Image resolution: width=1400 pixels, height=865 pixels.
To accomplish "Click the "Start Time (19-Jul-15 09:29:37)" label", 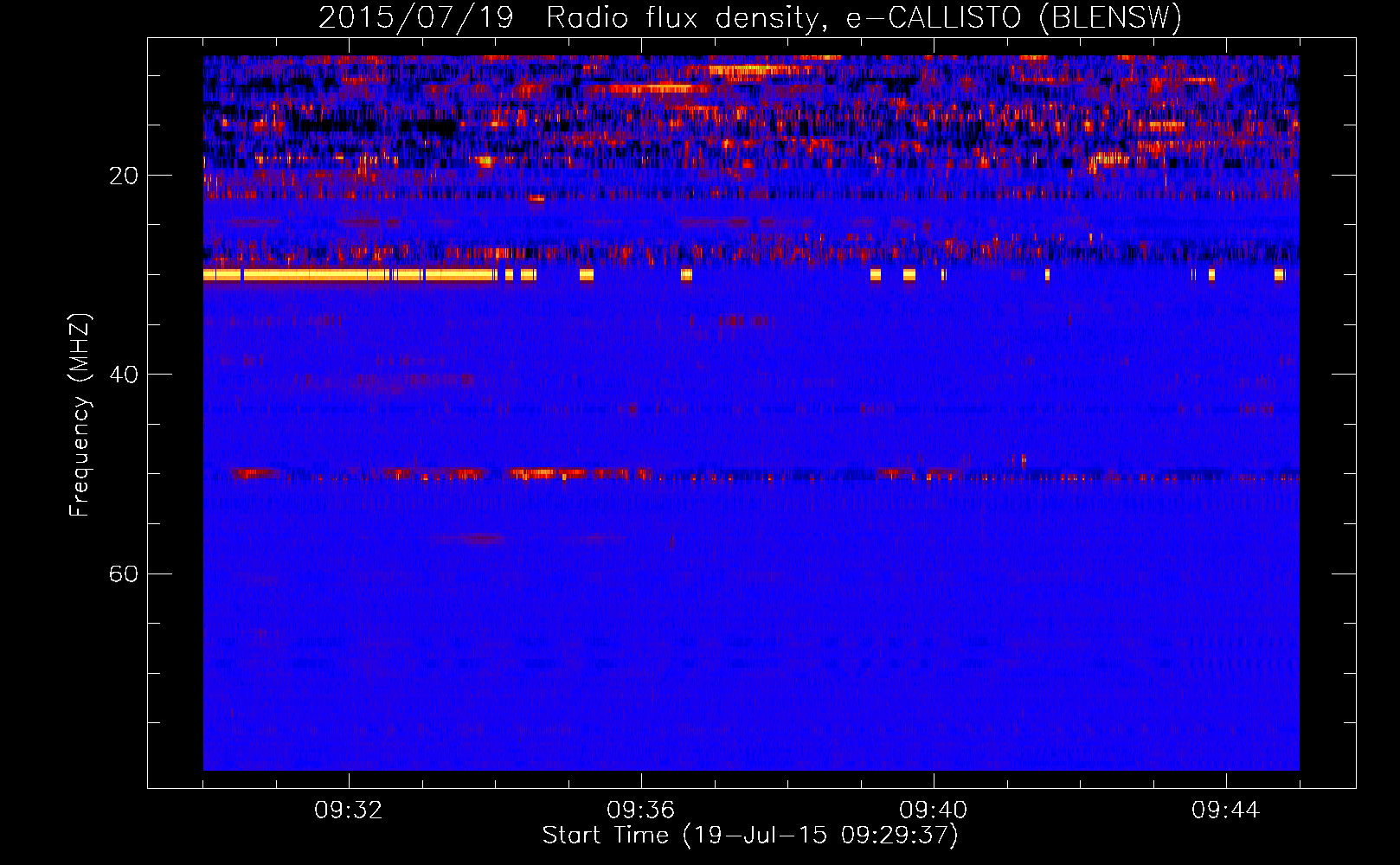I will click(x=750, y=836).
